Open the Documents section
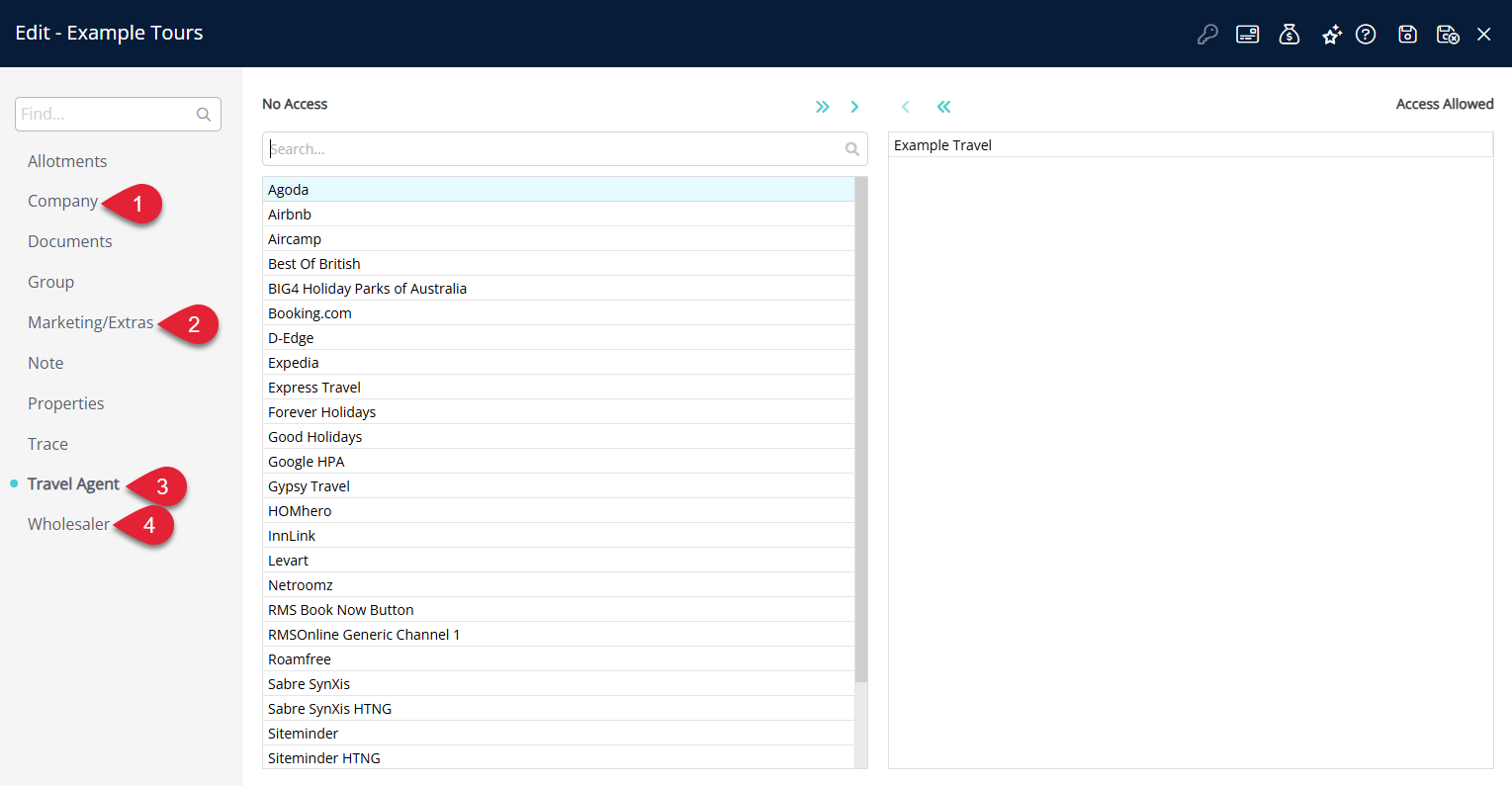Viewport: 1512px width, 786px height. click(70, 241)
